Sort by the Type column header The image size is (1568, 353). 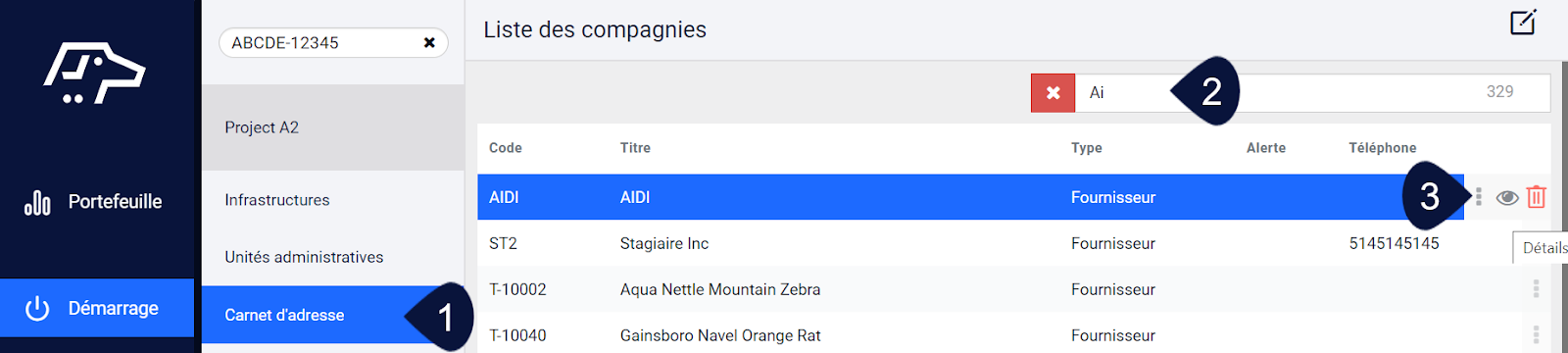[1086, 148]
